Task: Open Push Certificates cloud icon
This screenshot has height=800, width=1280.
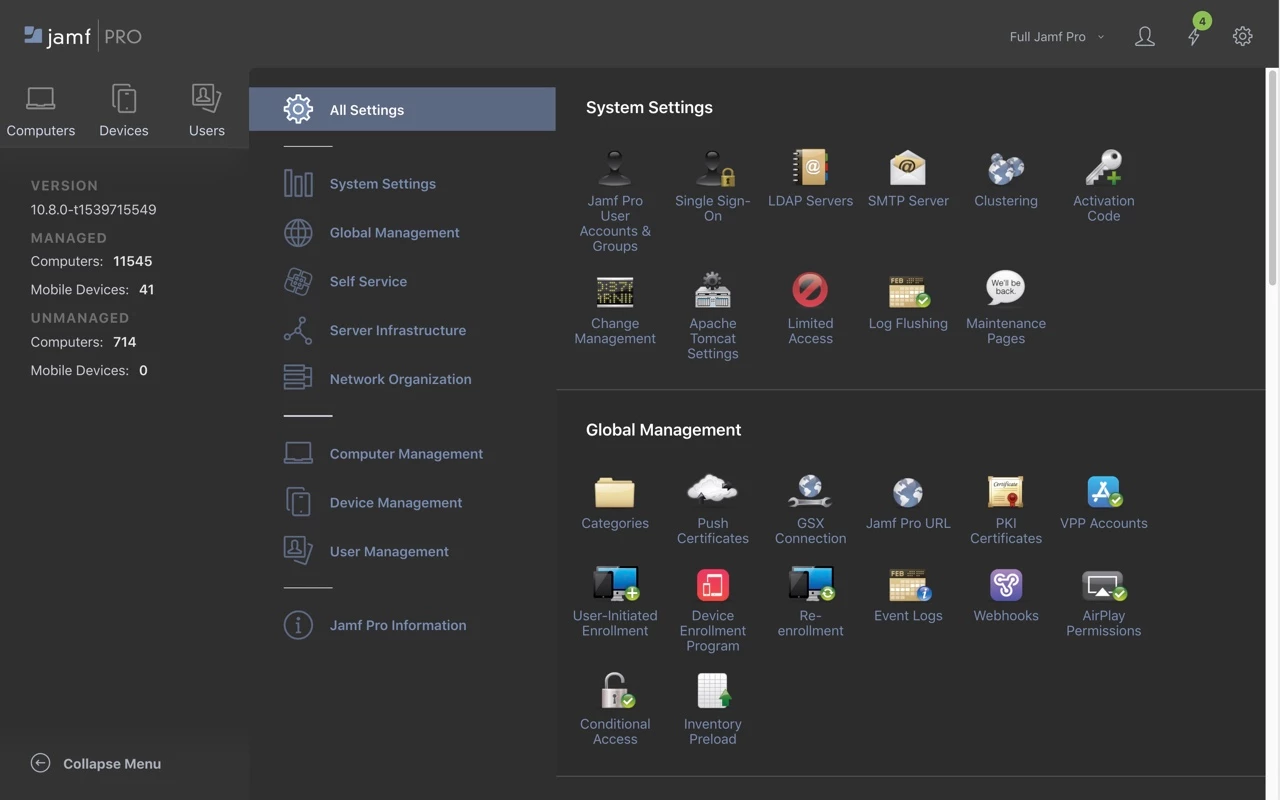Action: pos(713,490)
